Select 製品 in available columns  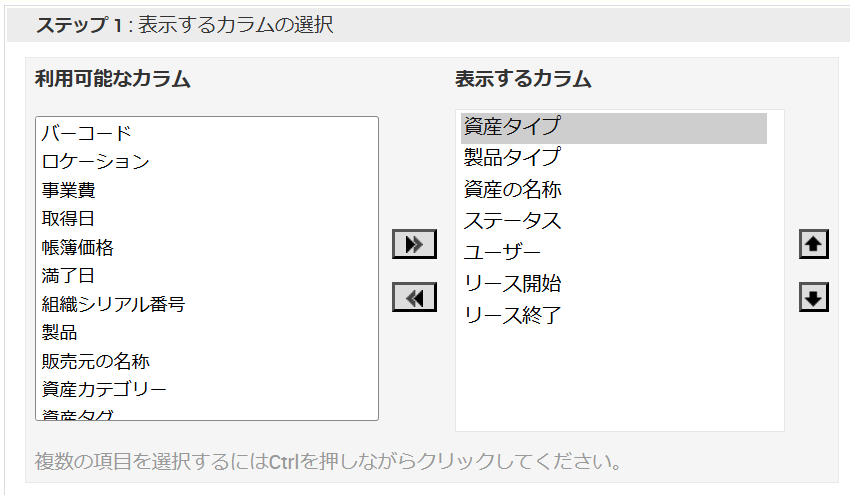(x=60, y=332)
